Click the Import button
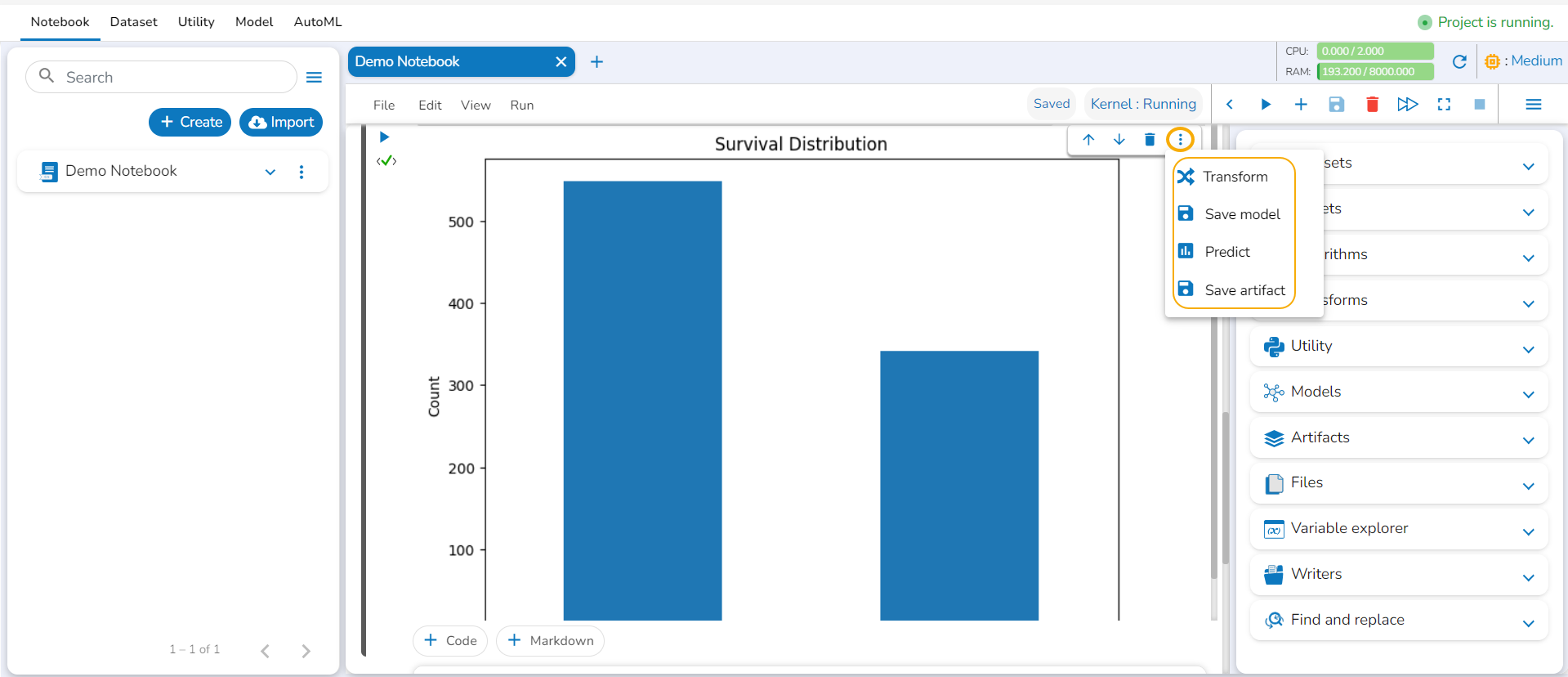The width and height of the screenshot is (1568, 677). (x=281, y=122)
